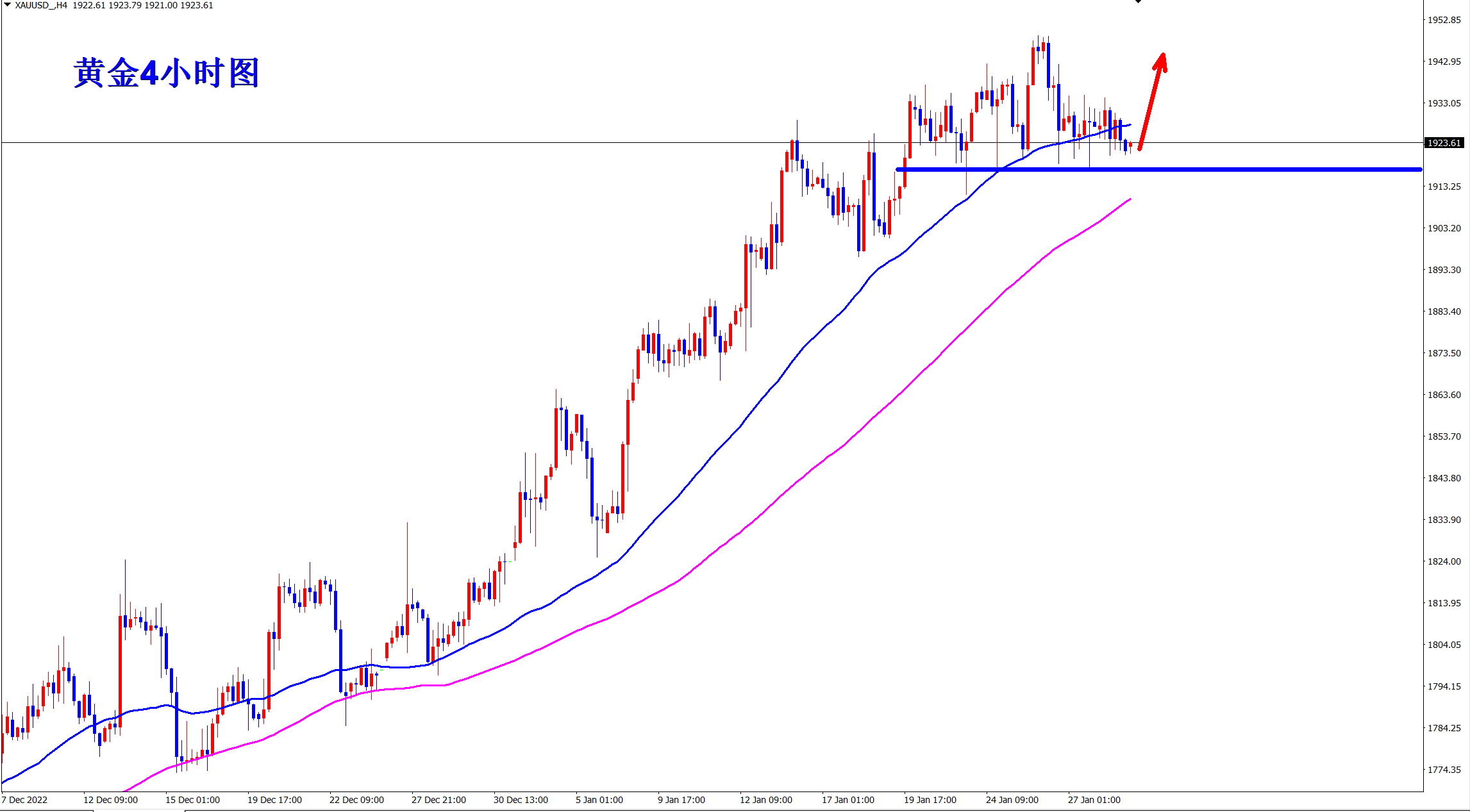The image size is (1470, 812).
Task: Click the XAUUSD_,H4 symbol label
Action: pyautogui.click(x=40, y=5)
